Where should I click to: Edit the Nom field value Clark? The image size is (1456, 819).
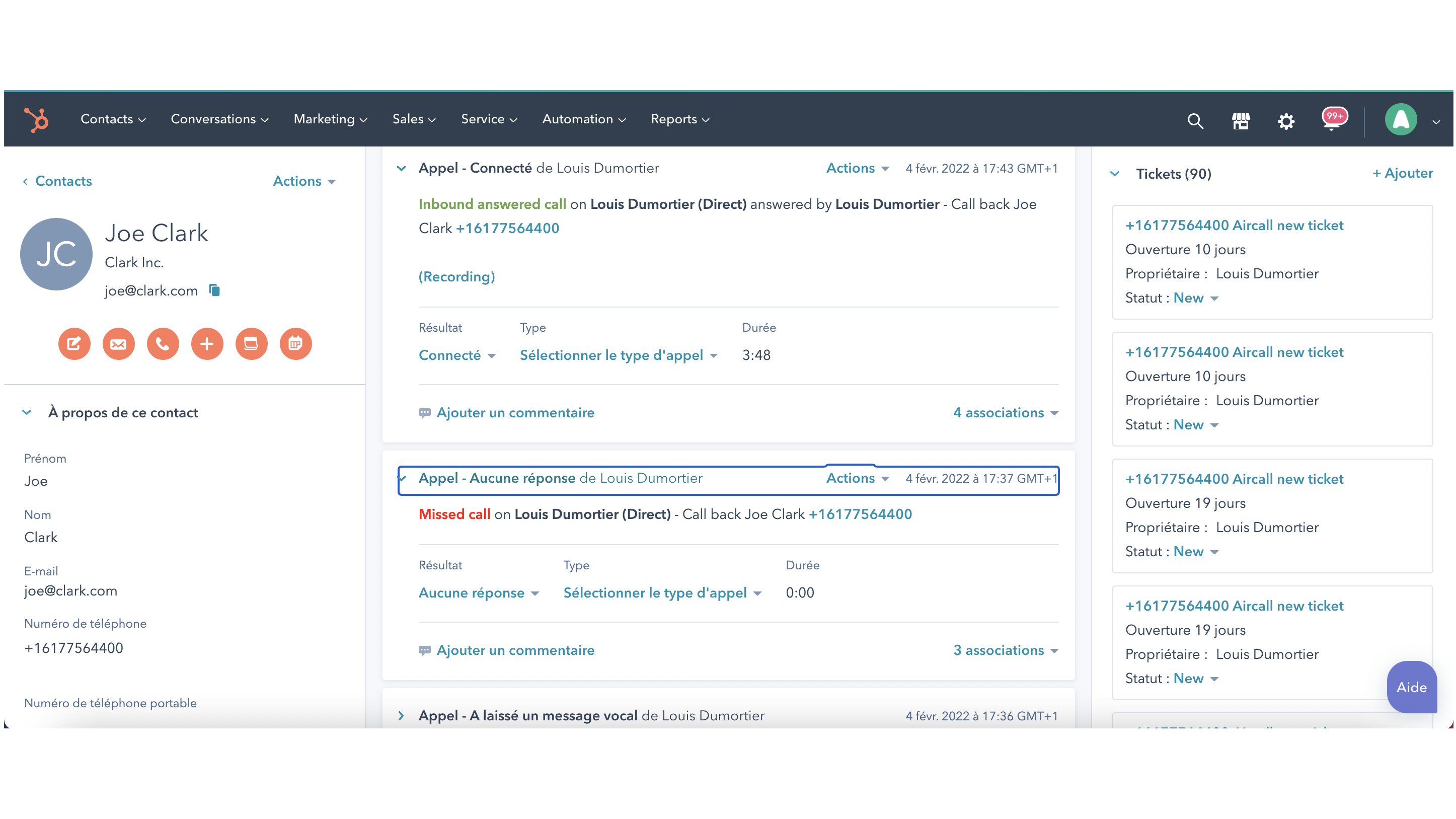[x=41, y=538]
